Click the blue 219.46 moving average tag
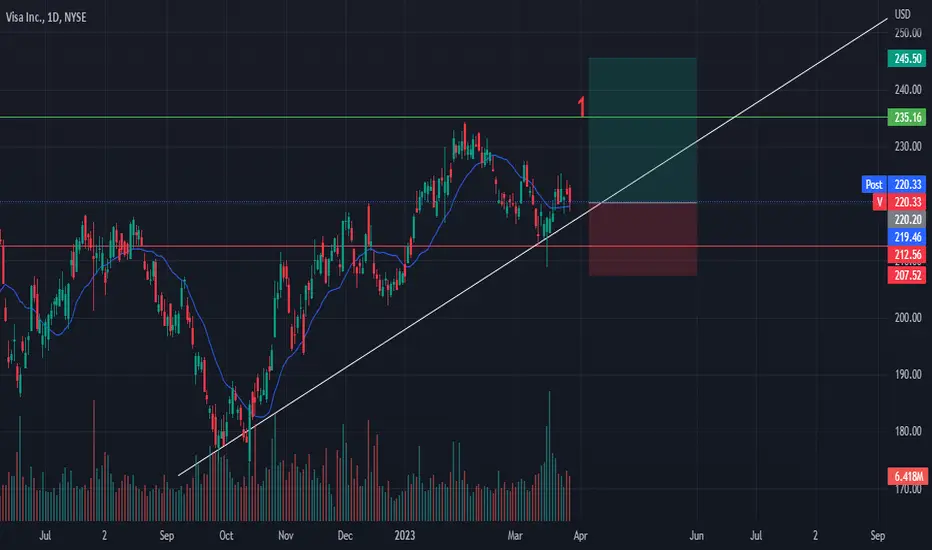932x550 pixels. [906, 237]
